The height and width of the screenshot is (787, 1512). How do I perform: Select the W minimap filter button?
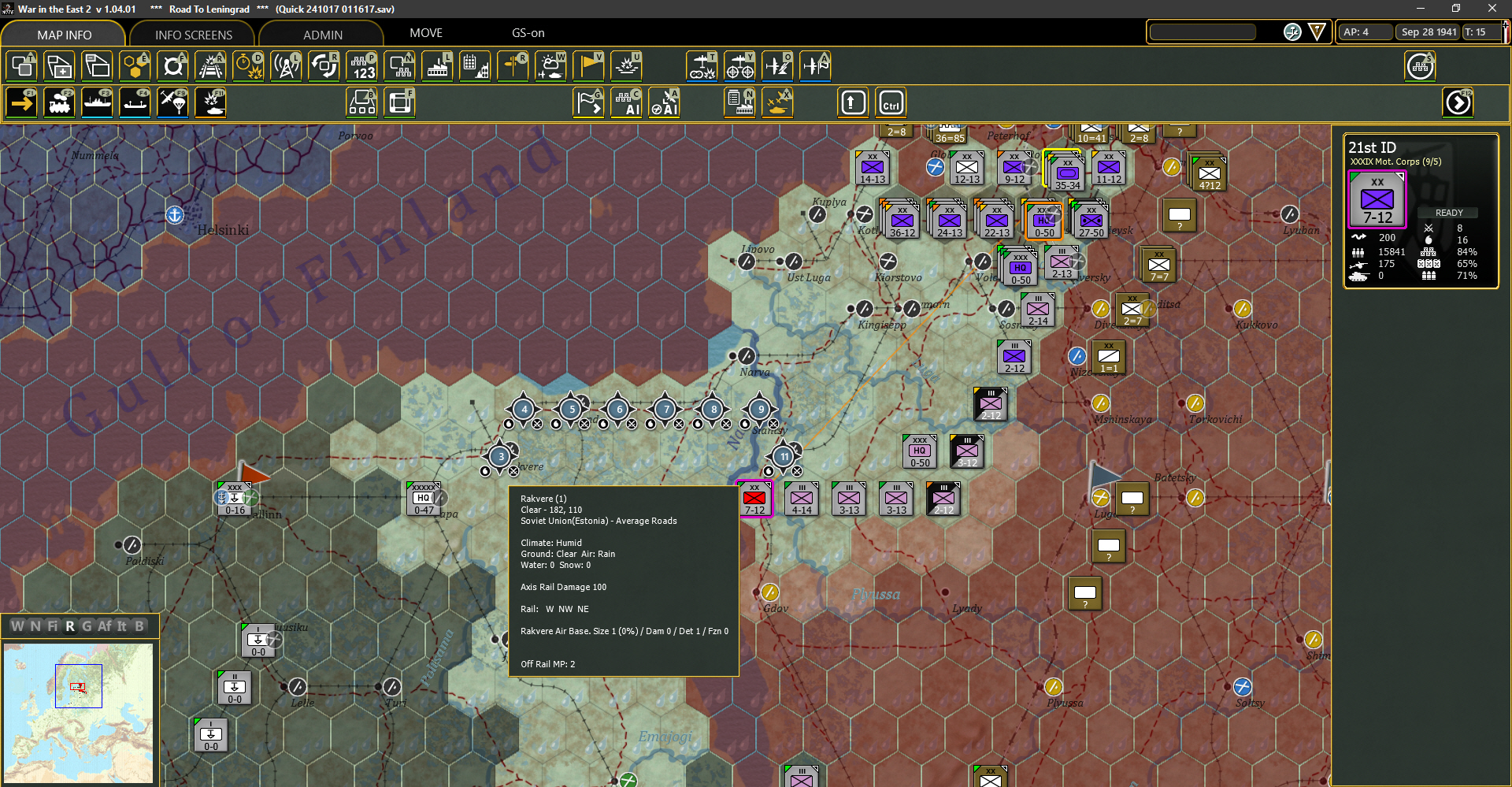[17, 626]
